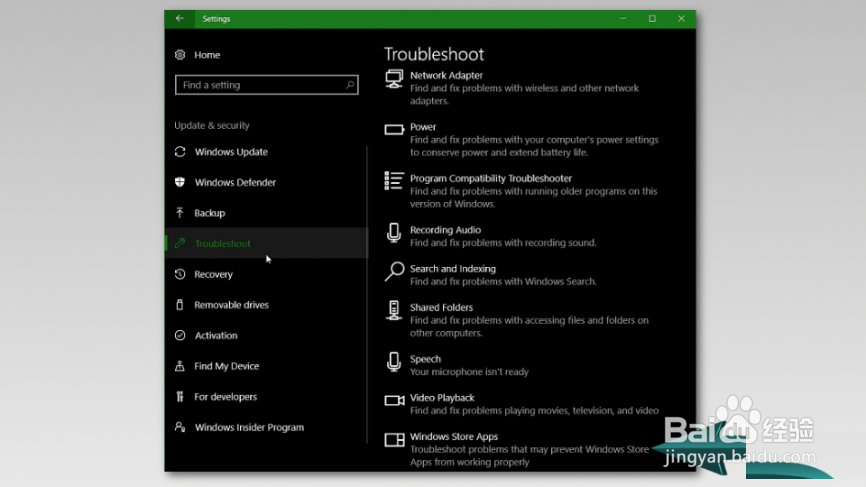Image resolution: width=866 pixels, height=487 pixels.
Task: Click the For developers tools icon
Action: tap(180, 396)
